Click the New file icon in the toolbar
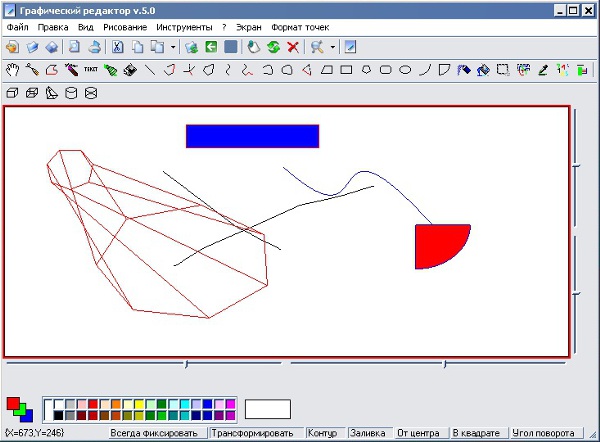This screenshot has width=600, height=442. coord(13,47)
